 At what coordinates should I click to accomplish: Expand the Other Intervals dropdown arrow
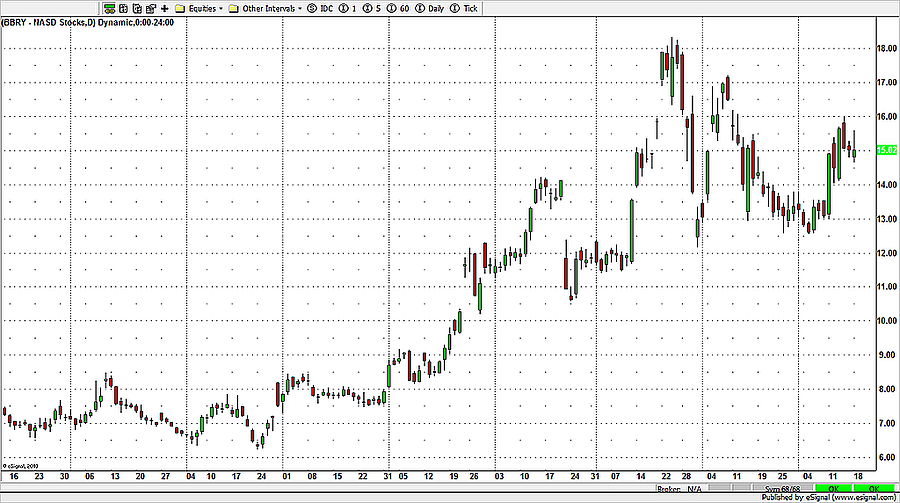pos(300,8)
